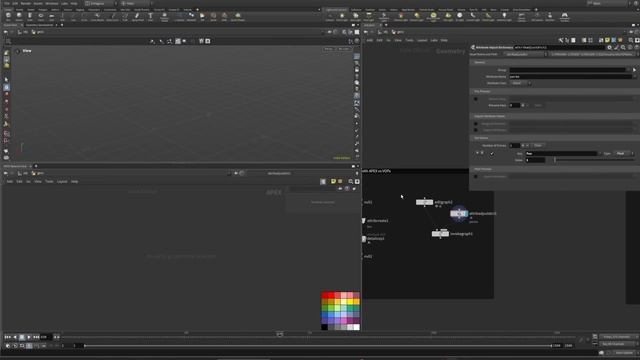Open the desktop selector dropdown in menu bar
This screenshot has width=640, height=360.
click(x=101, y=3)
